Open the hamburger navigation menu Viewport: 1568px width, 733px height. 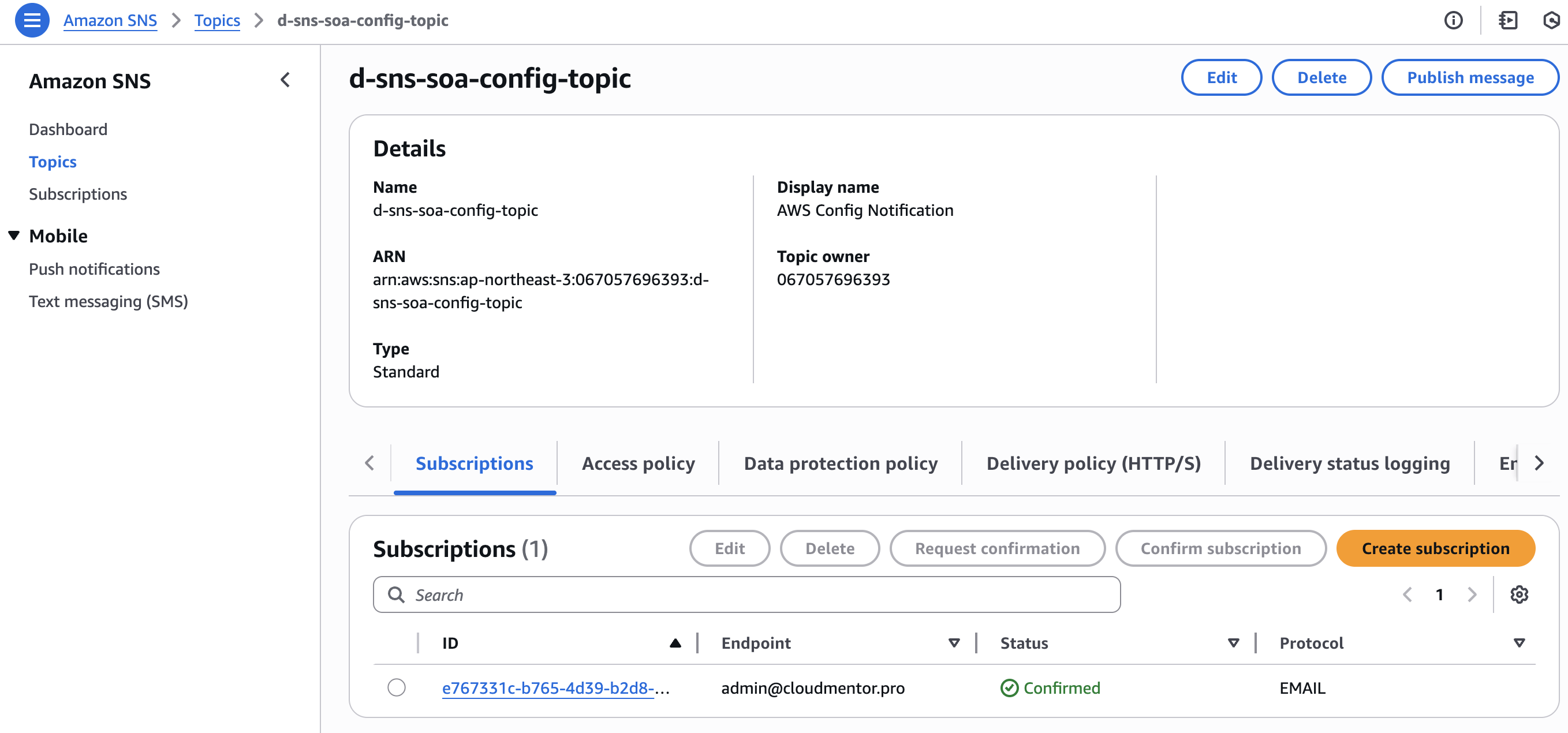[32, 20]
